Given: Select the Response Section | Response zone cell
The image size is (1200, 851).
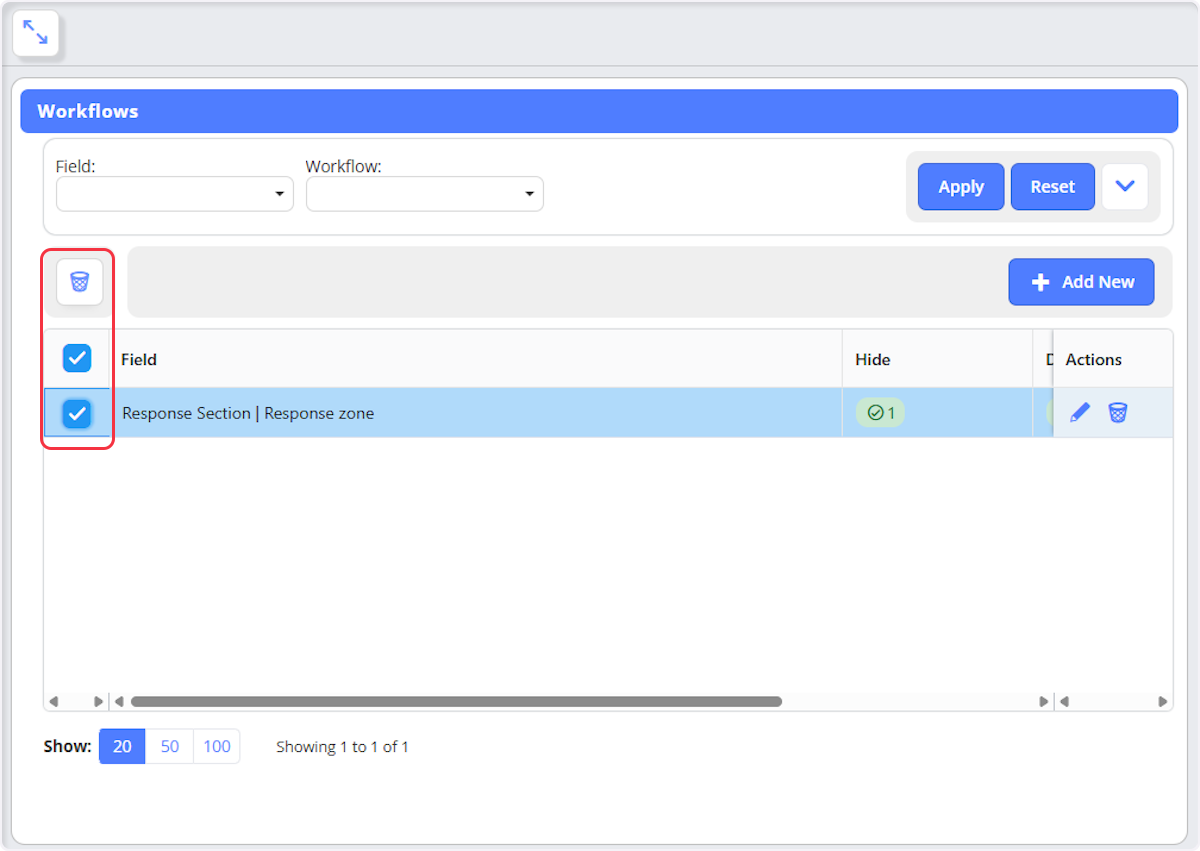Looking at the screenshot, I should point(476,413).
